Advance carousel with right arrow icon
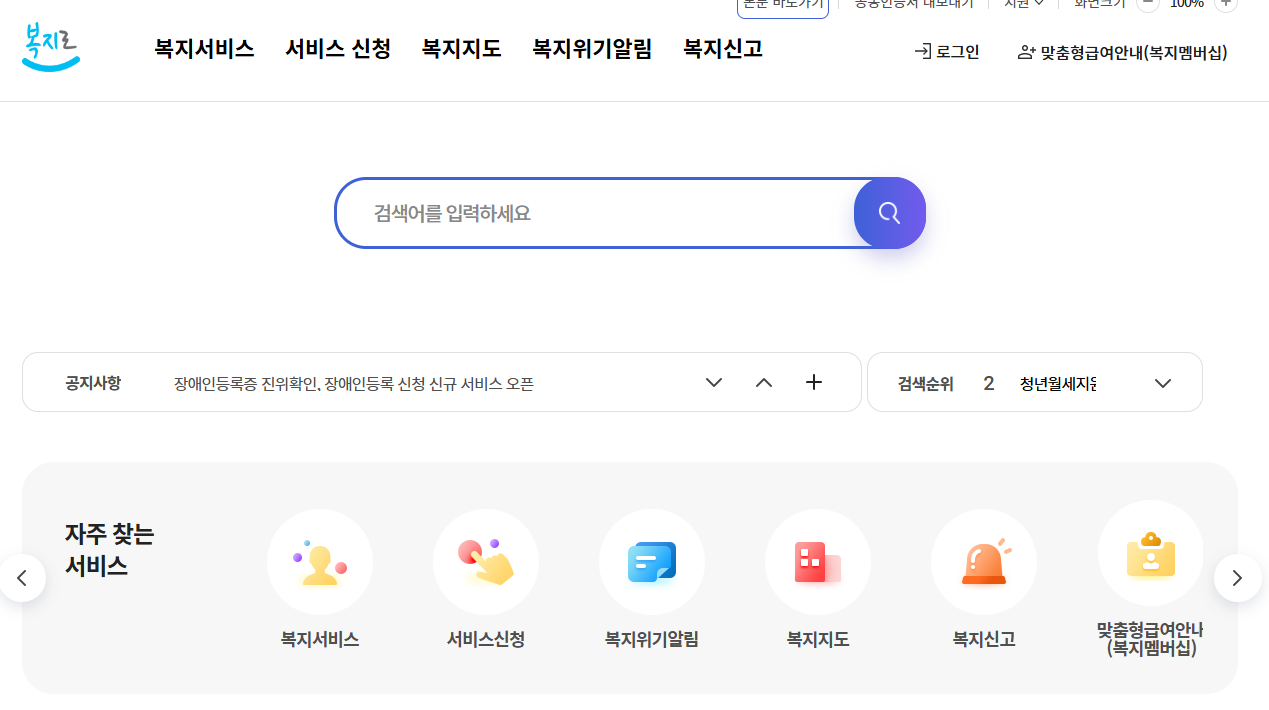 [x=1237, y=577]
